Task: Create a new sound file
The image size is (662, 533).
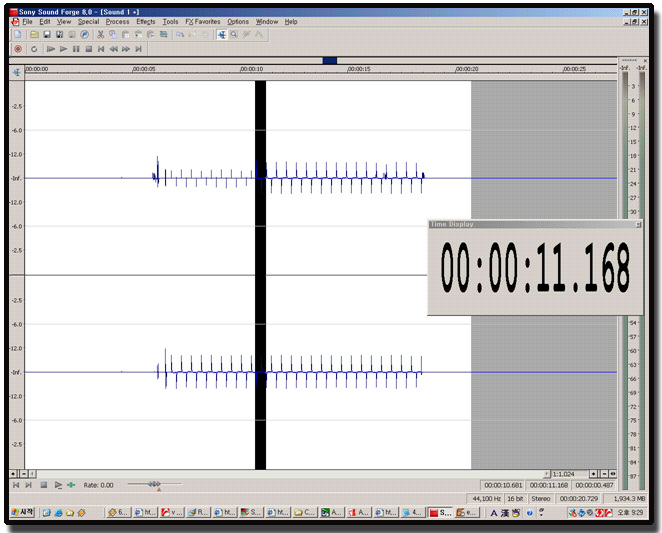Action: click(18, 35)
